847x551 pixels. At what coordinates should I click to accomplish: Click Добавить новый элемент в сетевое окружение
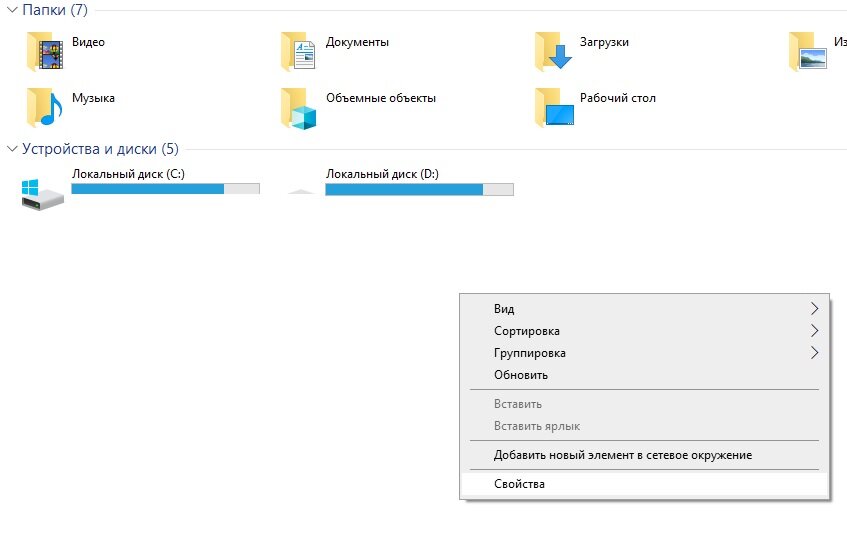coord(644,455)
